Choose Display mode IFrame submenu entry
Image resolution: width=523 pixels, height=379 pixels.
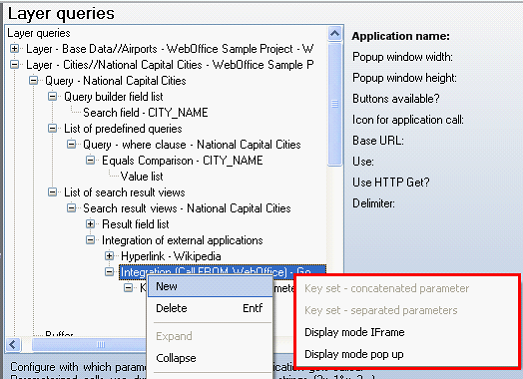[x=354, y=332]
